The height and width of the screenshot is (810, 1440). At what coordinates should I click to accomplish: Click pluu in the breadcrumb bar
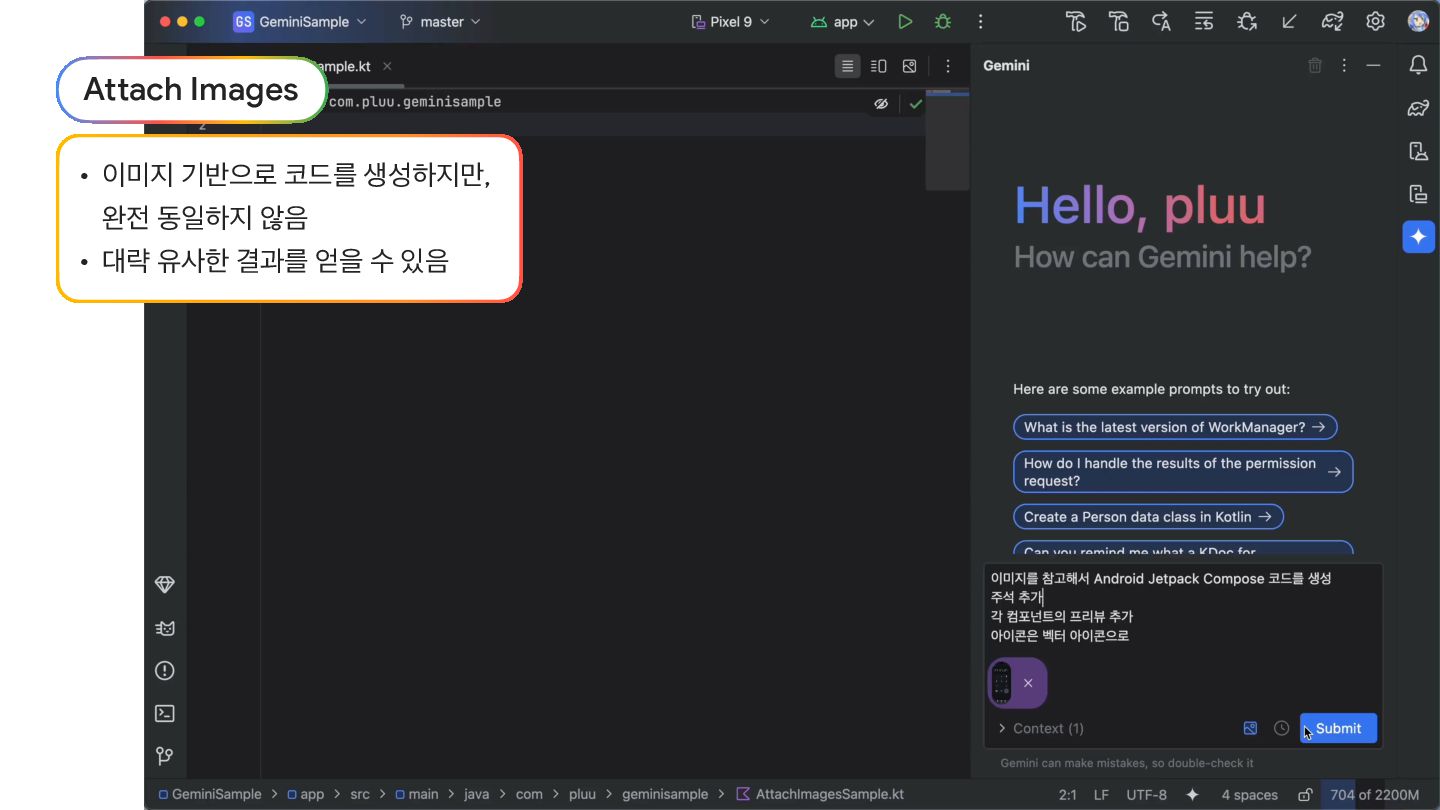(582, 795)
